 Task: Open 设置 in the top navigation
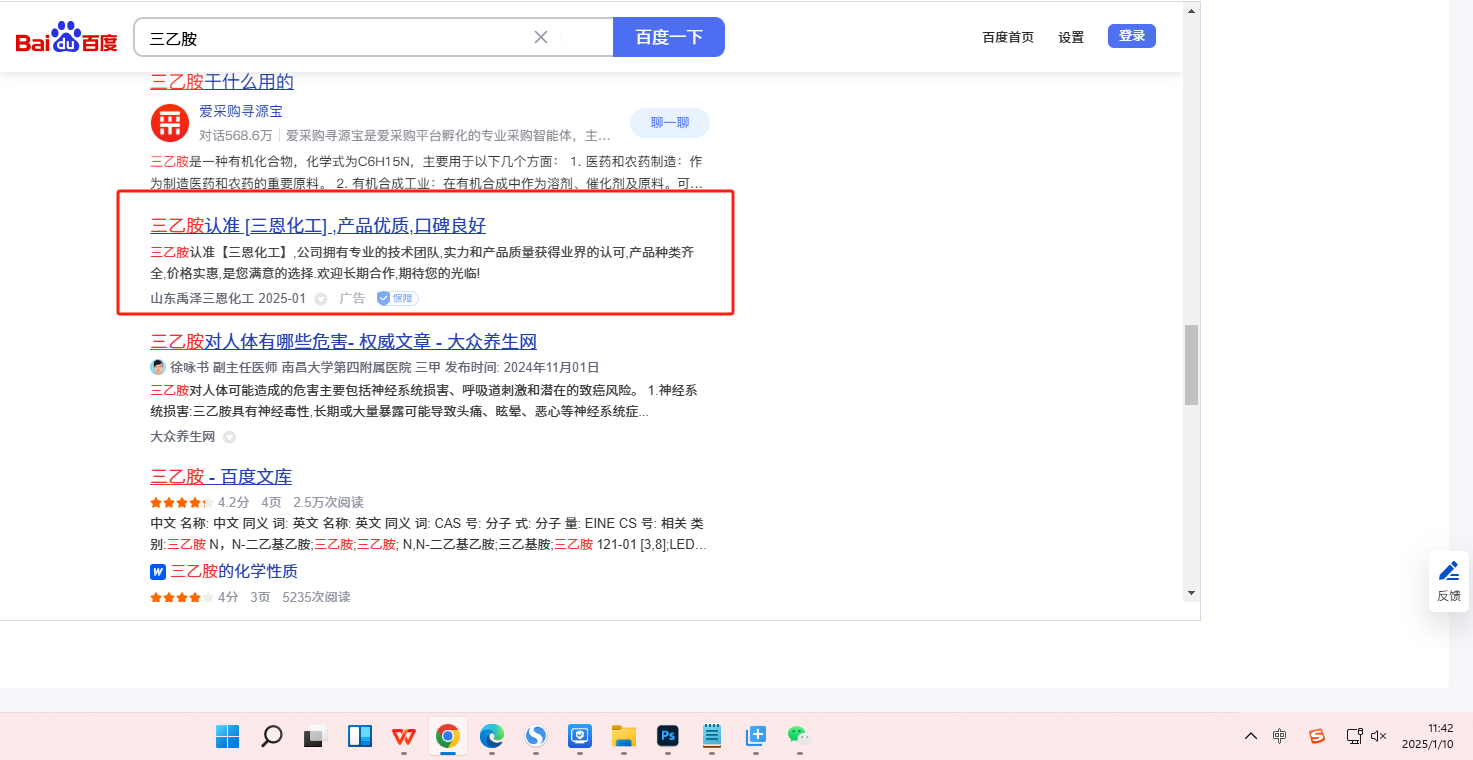click(1071, 37)
